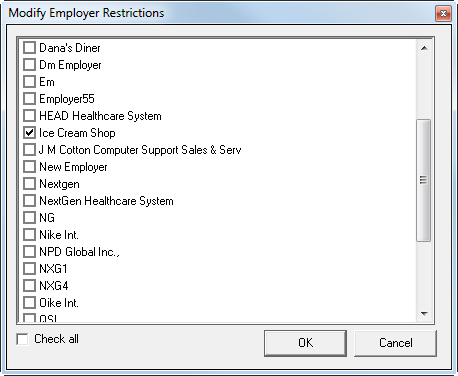Close the Modify Employer Restrictions window
458x376 pixels.
coord(443,13)
